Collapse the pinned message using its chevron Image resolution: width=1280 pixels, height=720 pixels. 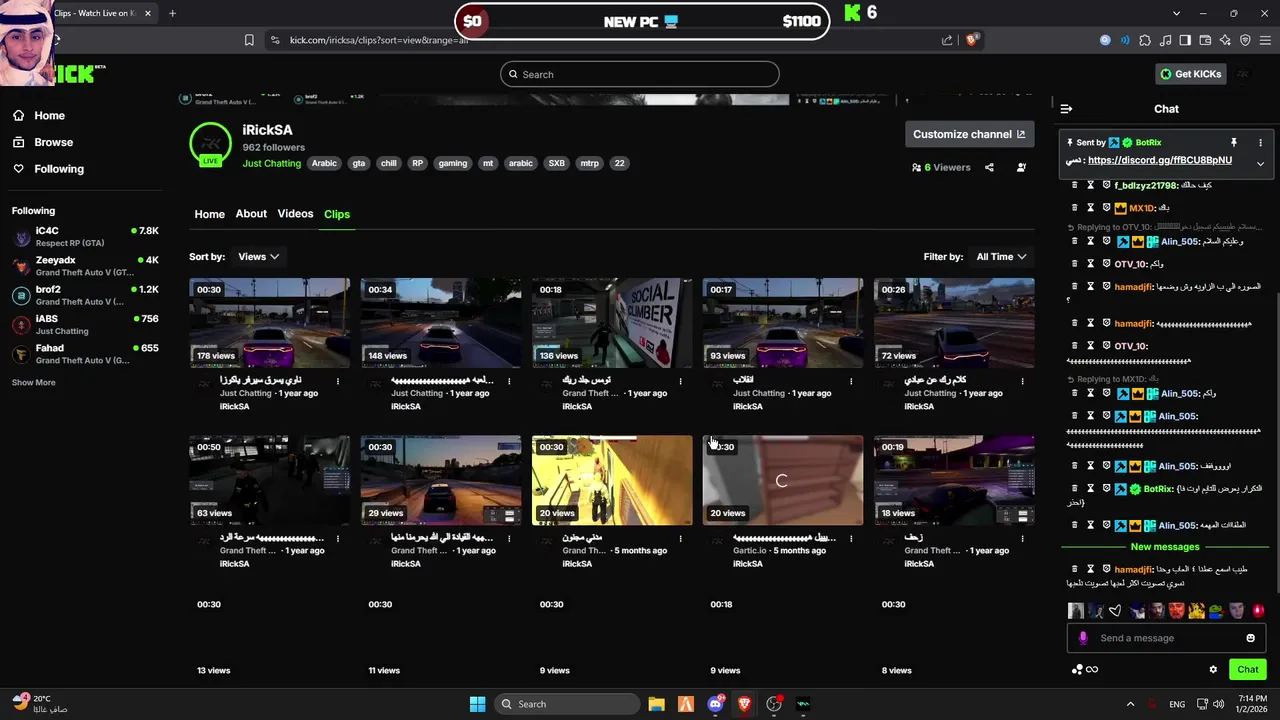coord(1260,163)
